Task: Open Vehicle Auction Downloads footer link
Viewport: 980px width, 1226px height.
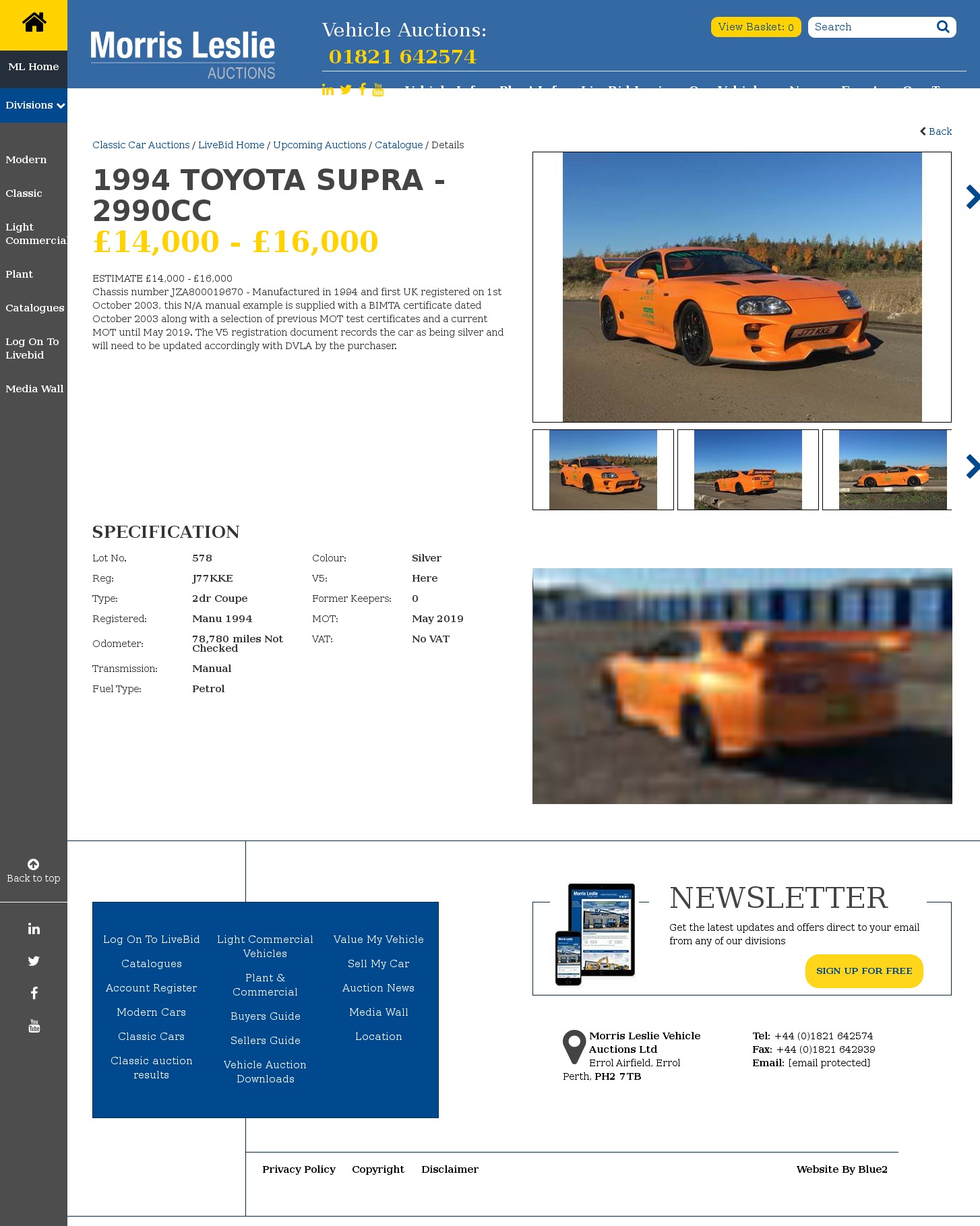Action: click(266, 1072)
